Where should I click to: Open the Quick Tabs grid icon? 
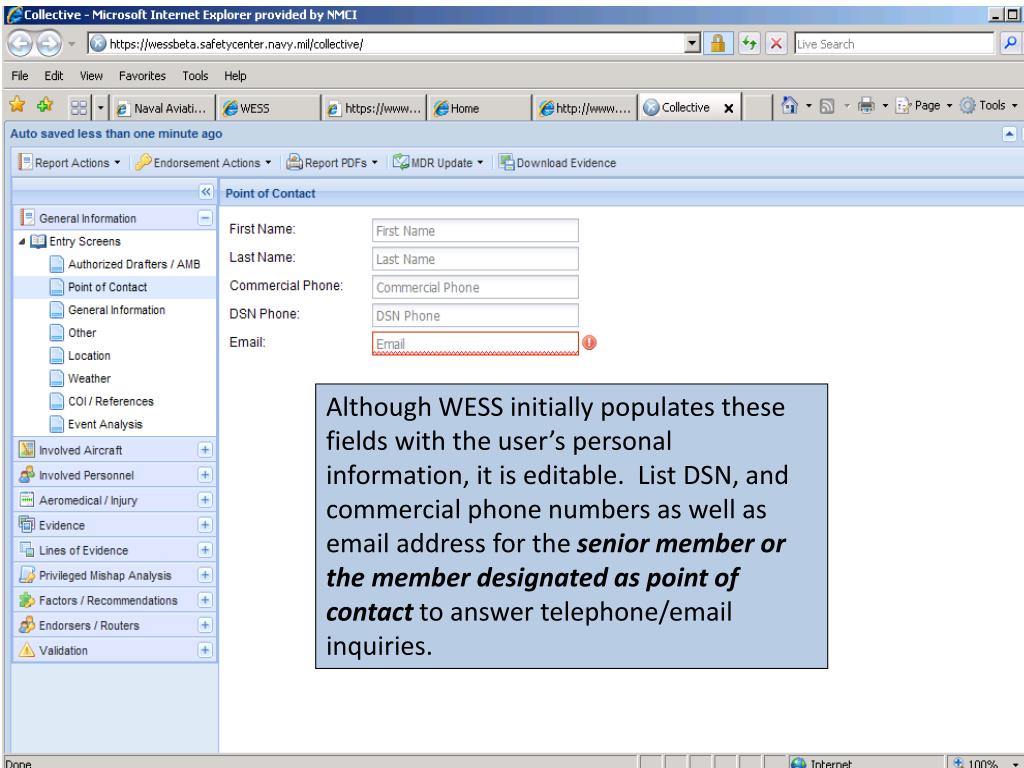coord(78,108)
